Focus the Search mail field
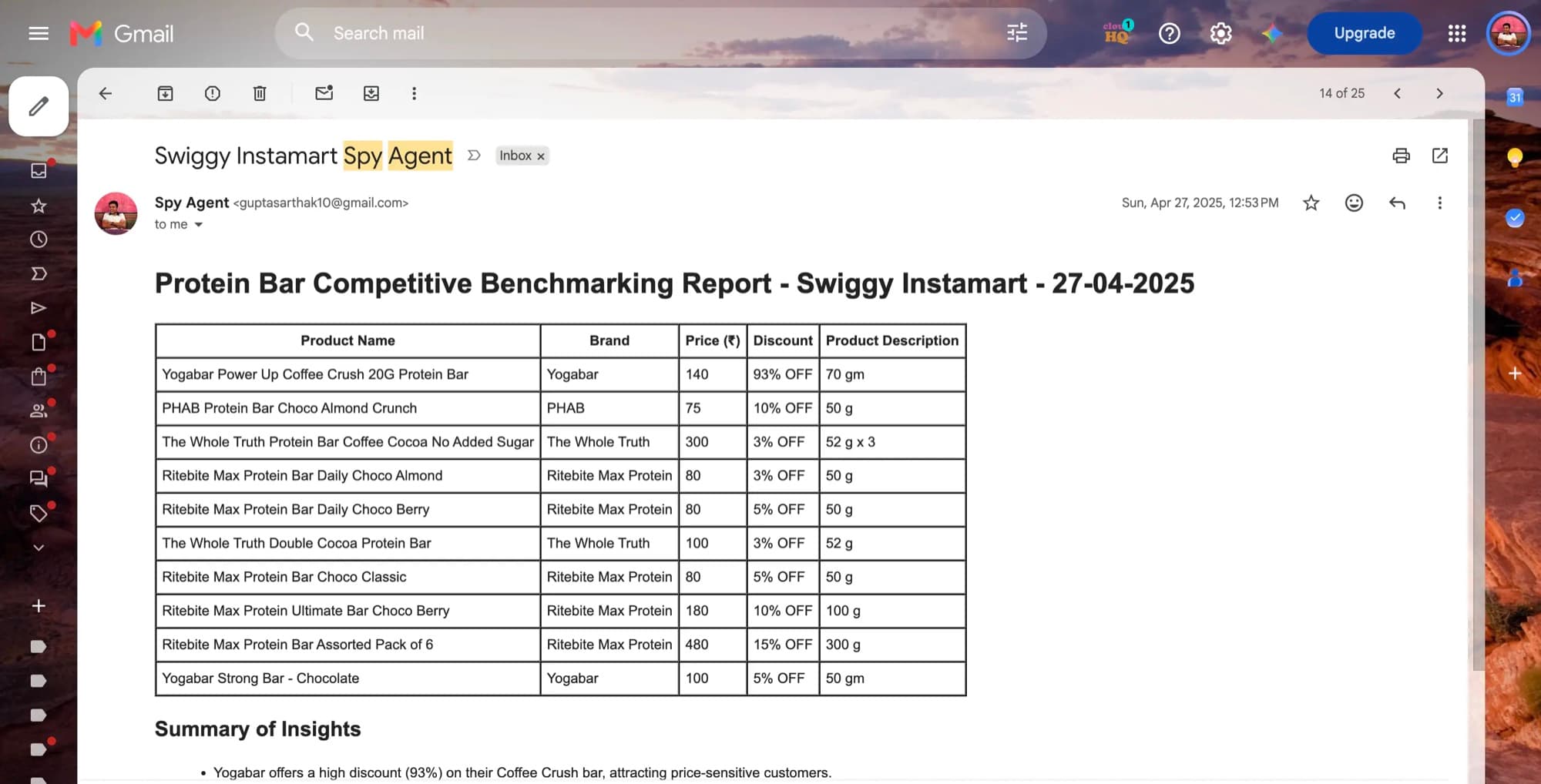 663,33
